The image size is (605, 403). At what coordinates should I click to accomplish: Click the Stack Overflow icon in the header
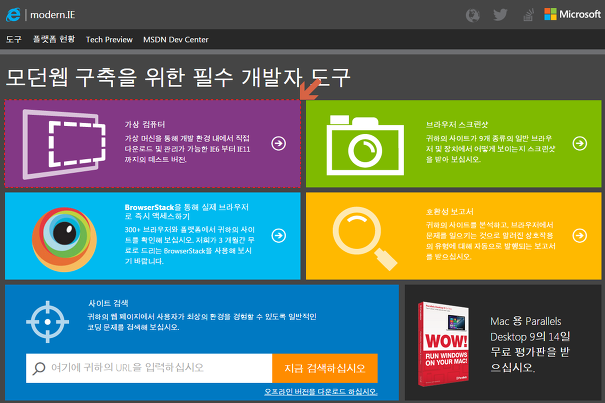pyautogui.click(x=528, y=15)
